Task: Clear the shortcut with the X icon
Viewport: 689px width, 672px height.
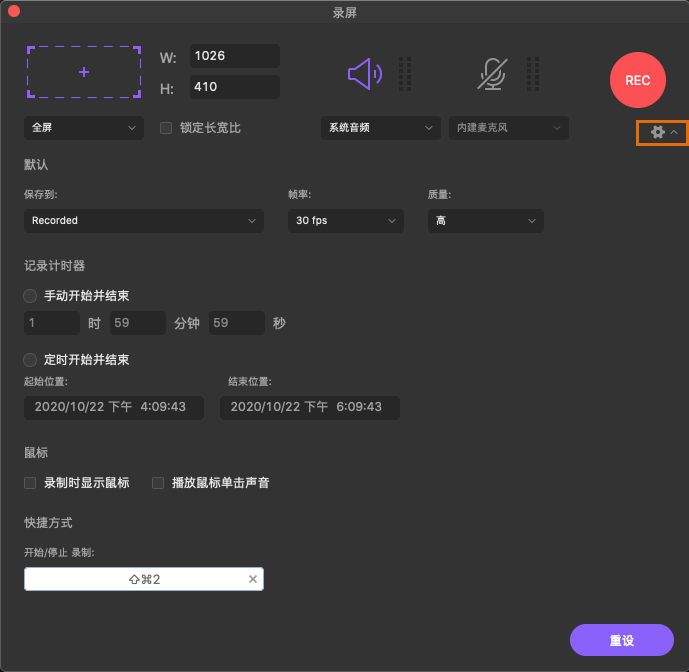Action: pyautogui.click(x=253, y=579)
